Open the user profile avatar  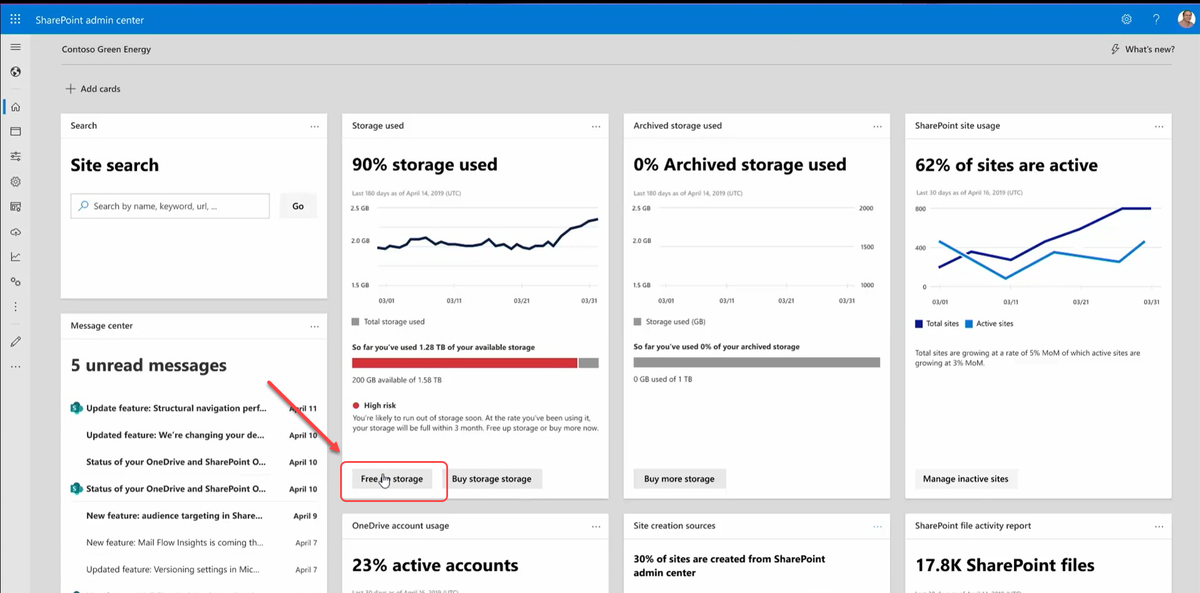[x=1186, y=19]
